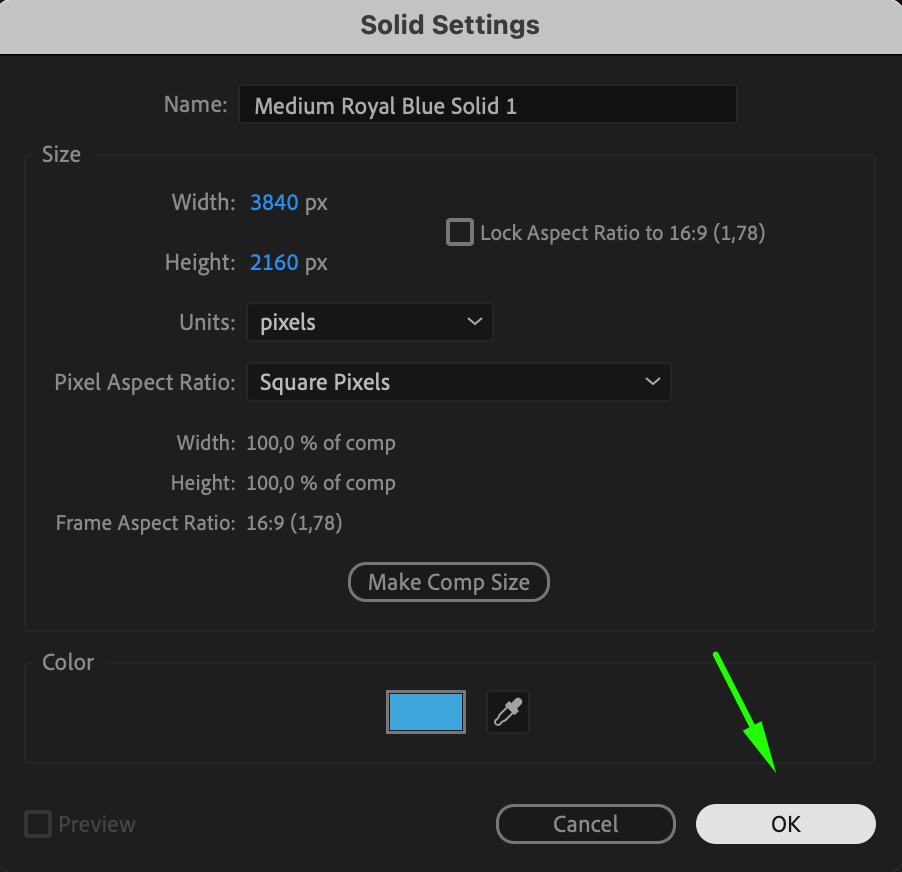Select the Height value 2160

[x=274, y=262]
